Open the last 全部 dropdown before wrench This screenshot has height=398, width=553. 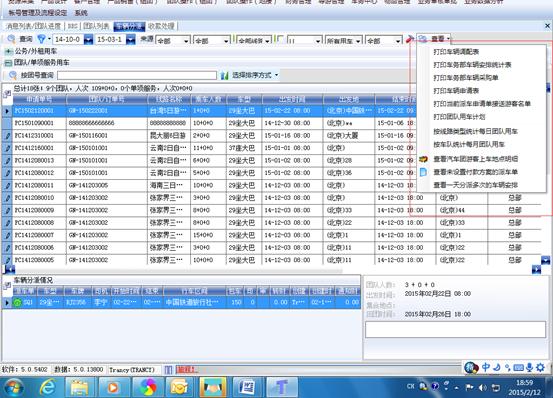coord(384,41)
